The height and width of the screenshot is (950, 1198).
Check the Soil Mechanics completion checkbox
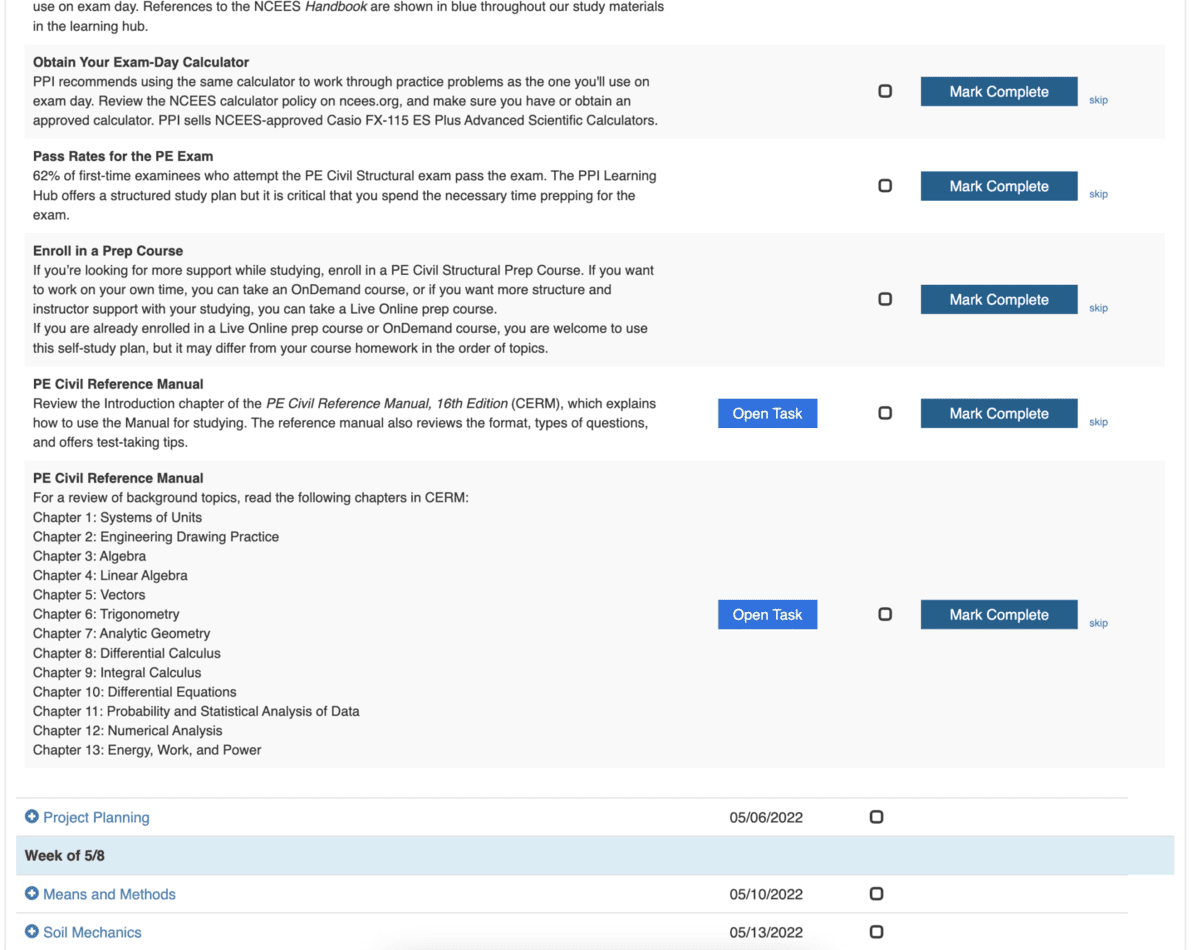coord(876,932)
